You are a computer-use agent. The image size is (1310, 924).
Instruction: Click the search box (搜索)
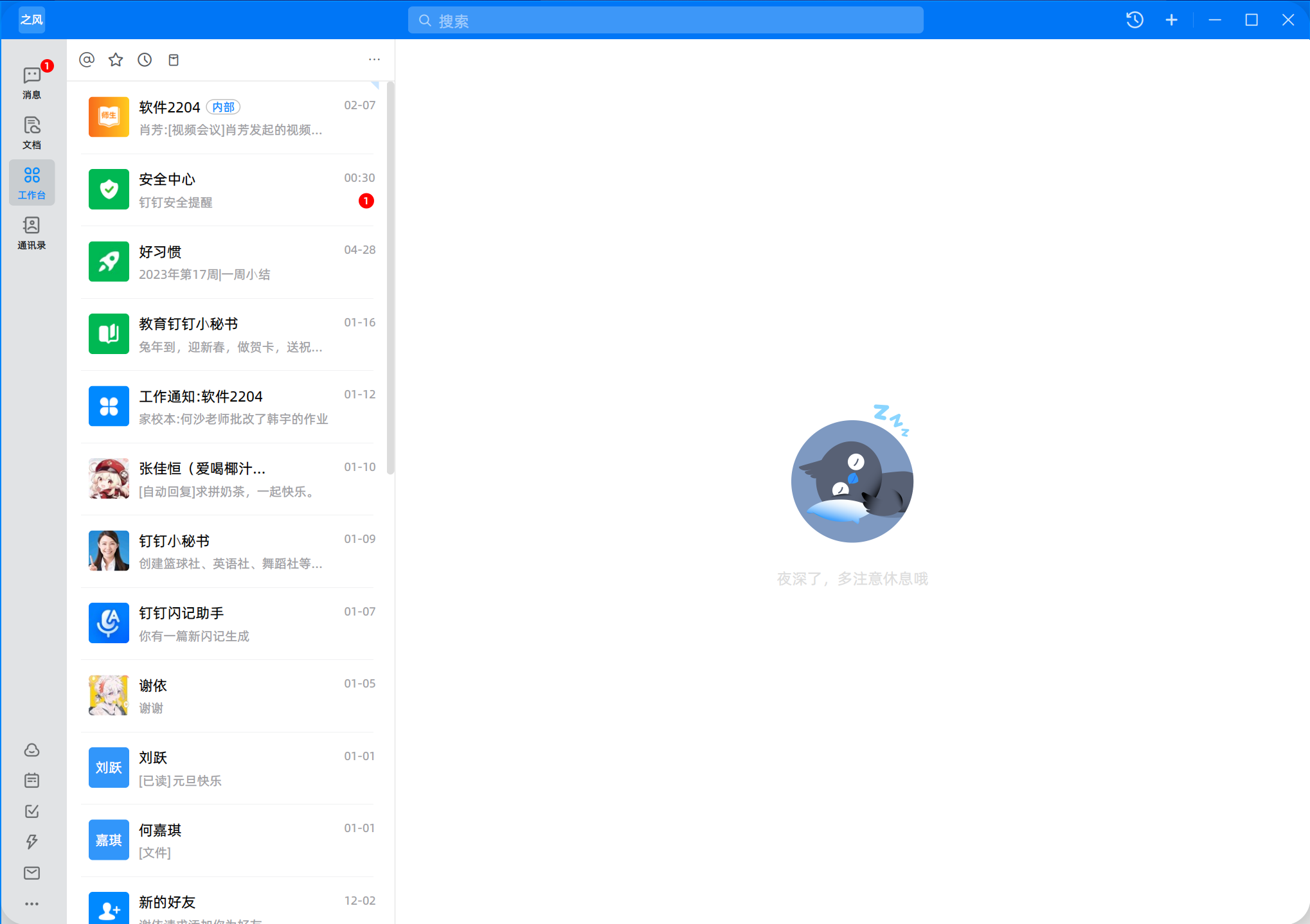point(666,20)
